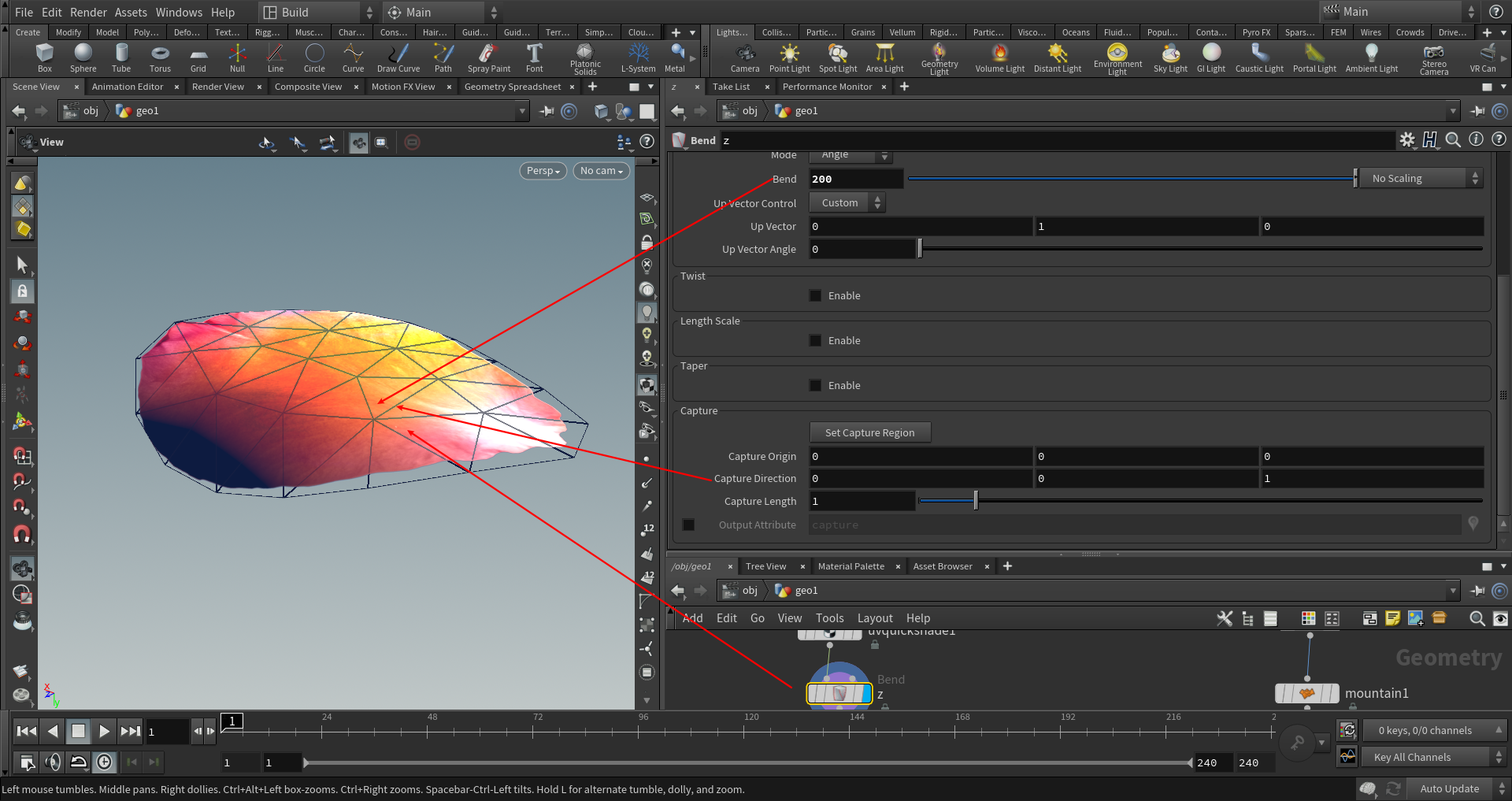Enable Taper in the Bend parameters
Viewport: 1512px width, 801px height.
point(815,385)
